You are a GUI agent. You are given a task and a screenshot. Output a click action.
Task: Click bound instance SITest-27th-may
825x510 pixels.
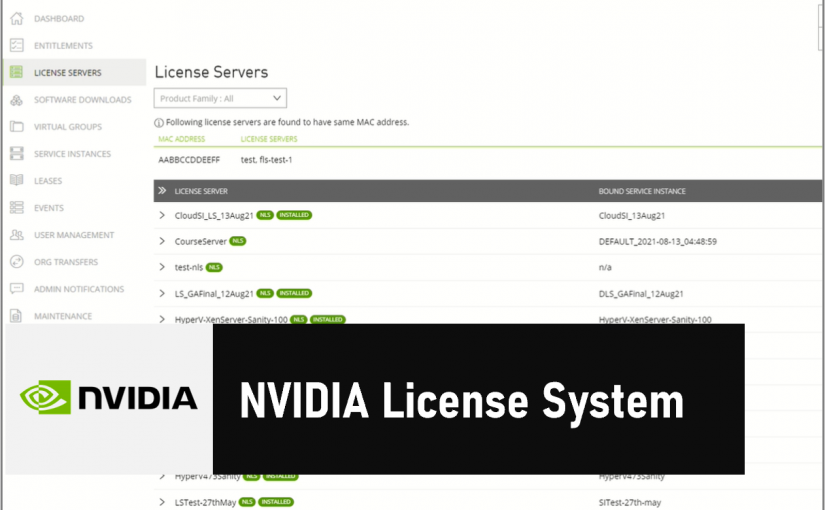click(630, 503)
